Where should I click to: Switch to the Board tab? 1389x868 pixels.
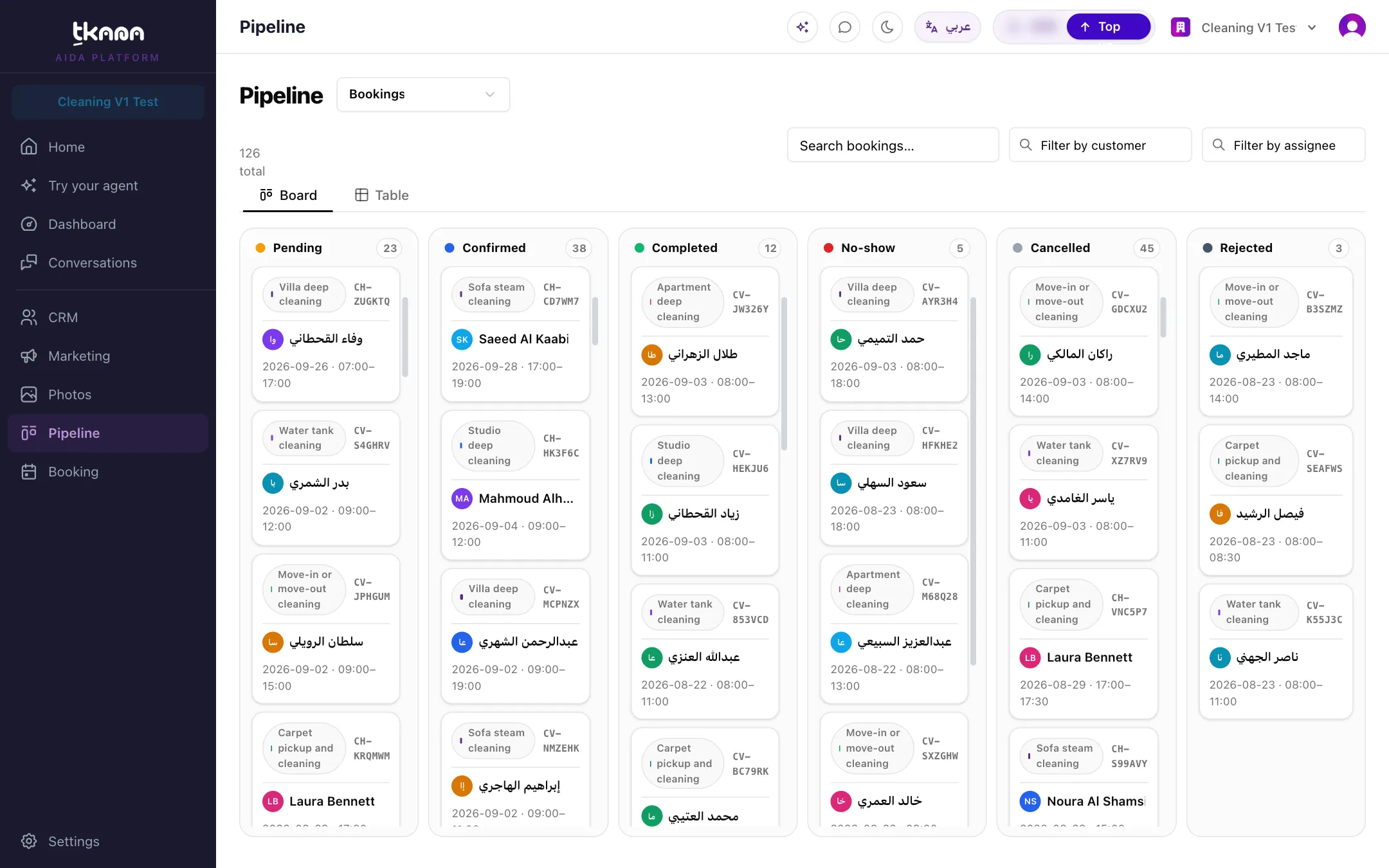(288, 195)
